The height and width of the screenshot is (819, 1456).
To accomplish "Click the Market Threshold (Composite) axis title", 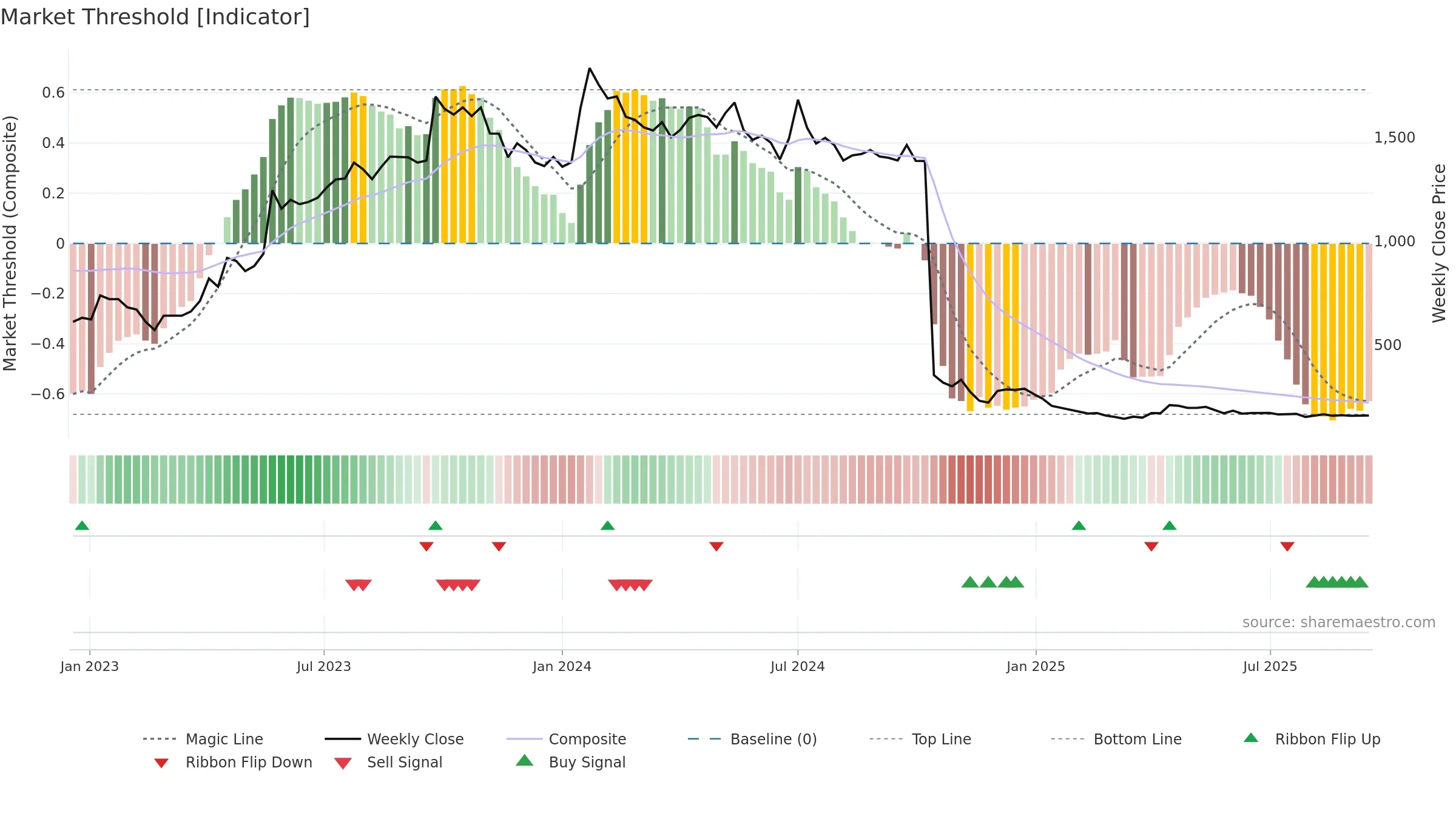I will click(x=10, y=243).
